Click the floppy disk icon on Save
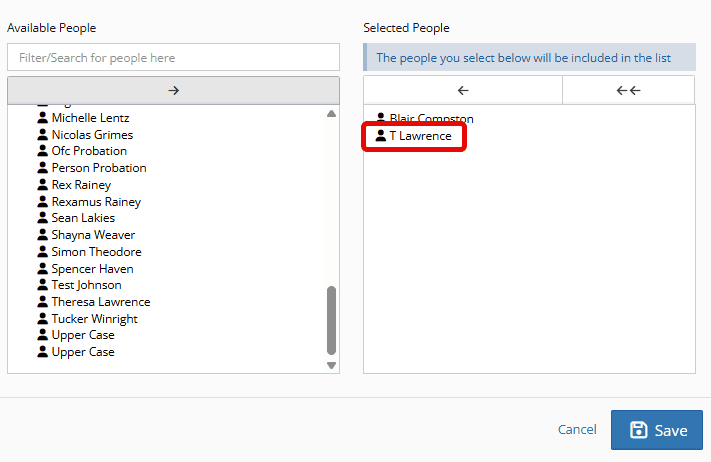The height and width of the screenshot is (462, 711). click(639, 430)
